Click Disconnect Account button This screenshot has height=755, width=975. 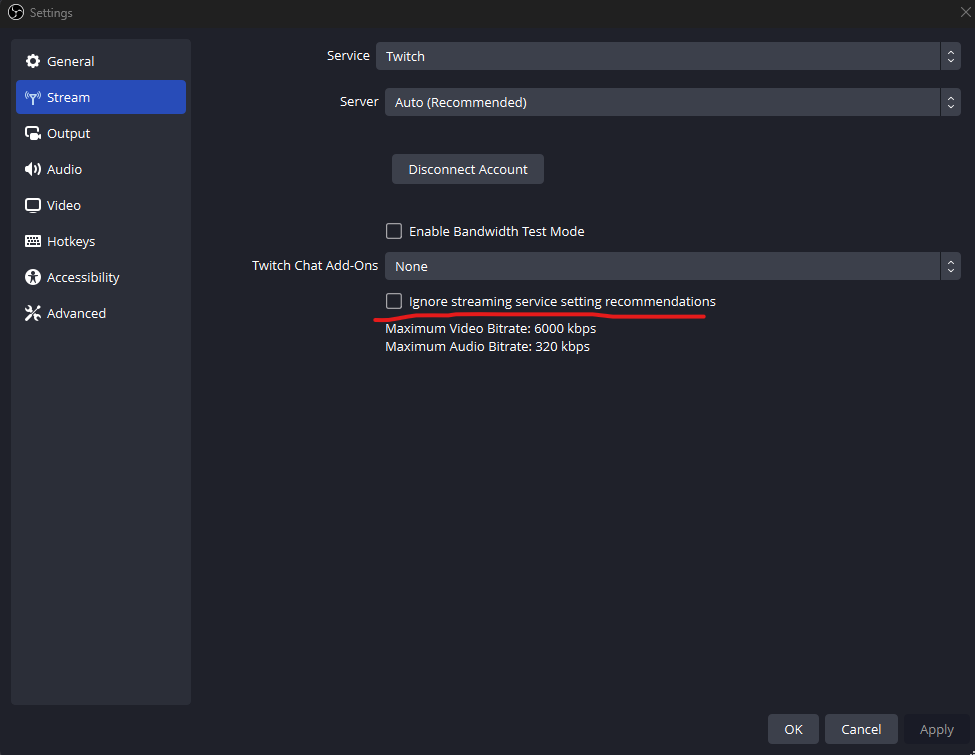point(468,169)
